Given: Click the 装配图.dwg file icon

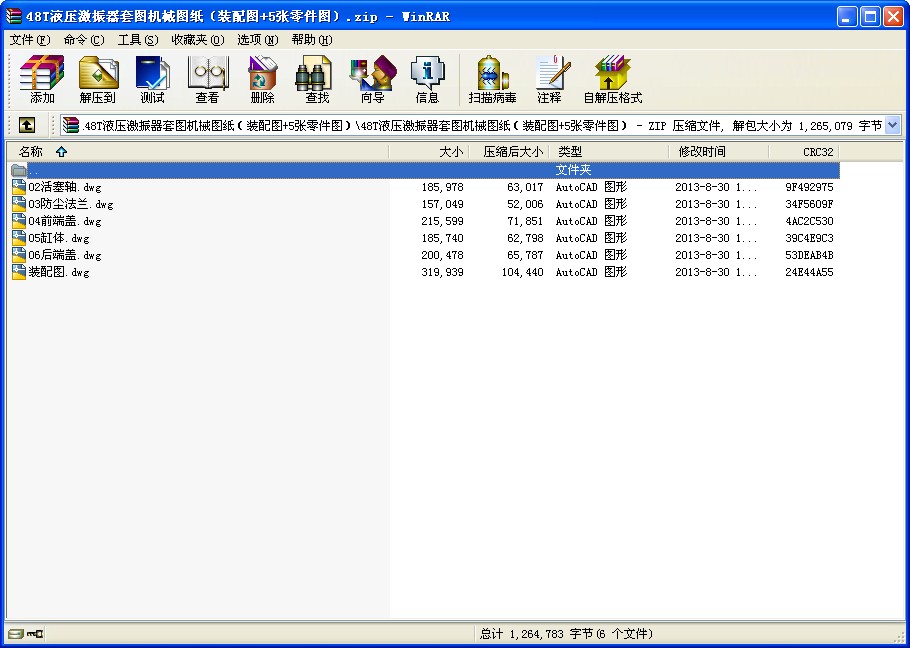Looking at the screenshot, I should 19,271.
